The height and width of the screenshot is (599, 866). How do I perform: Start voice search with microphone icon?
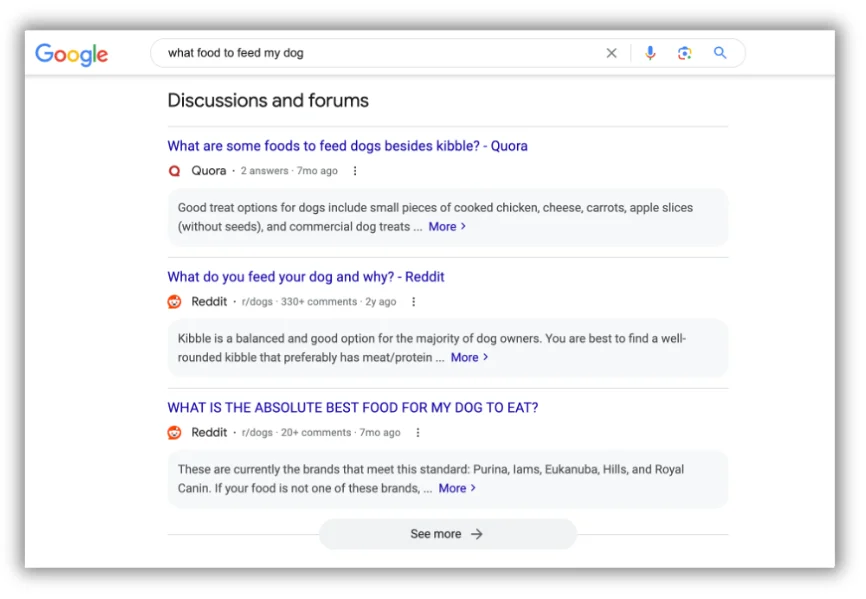[651, 53]
